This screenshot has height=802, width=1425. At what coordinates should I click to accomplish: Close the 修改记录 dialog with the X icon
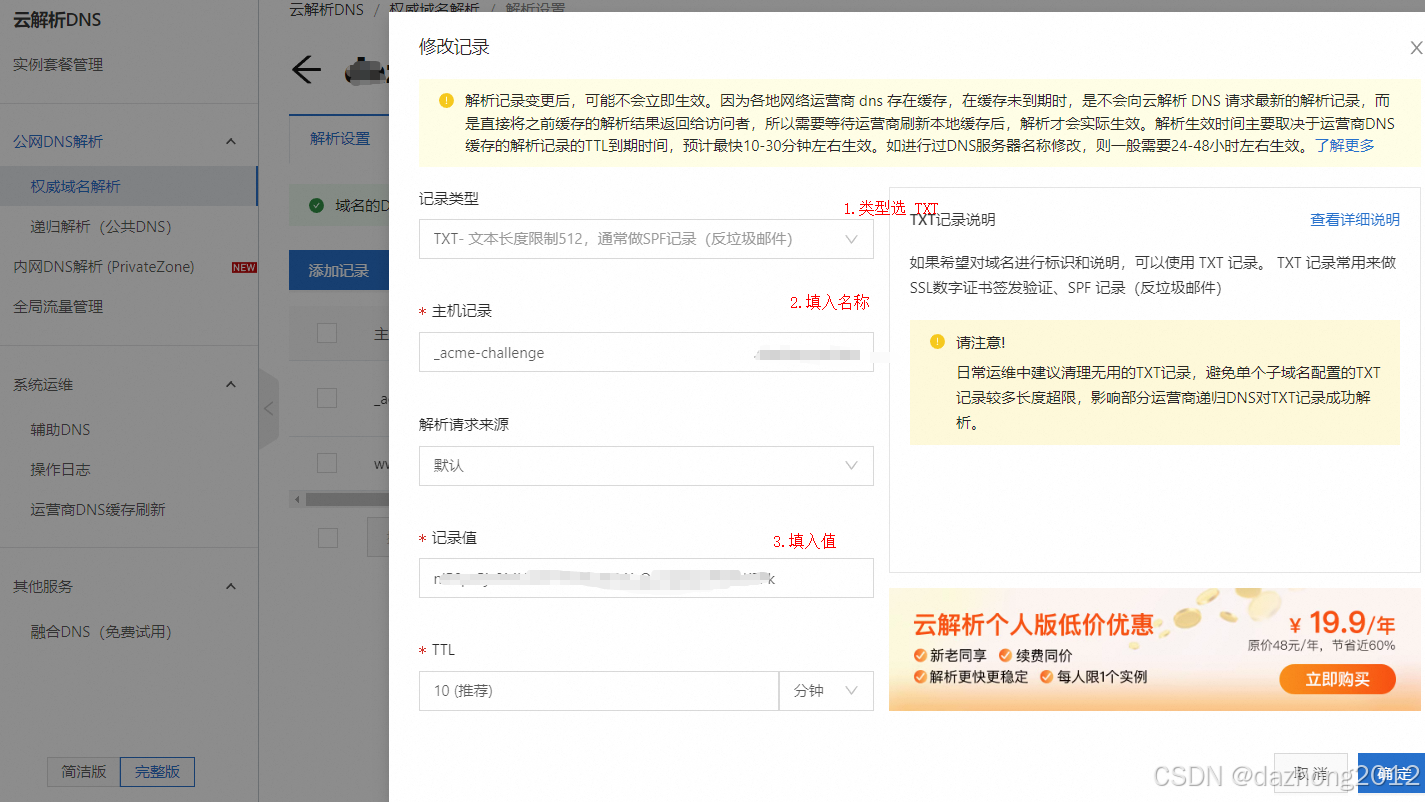(1415, 48)
